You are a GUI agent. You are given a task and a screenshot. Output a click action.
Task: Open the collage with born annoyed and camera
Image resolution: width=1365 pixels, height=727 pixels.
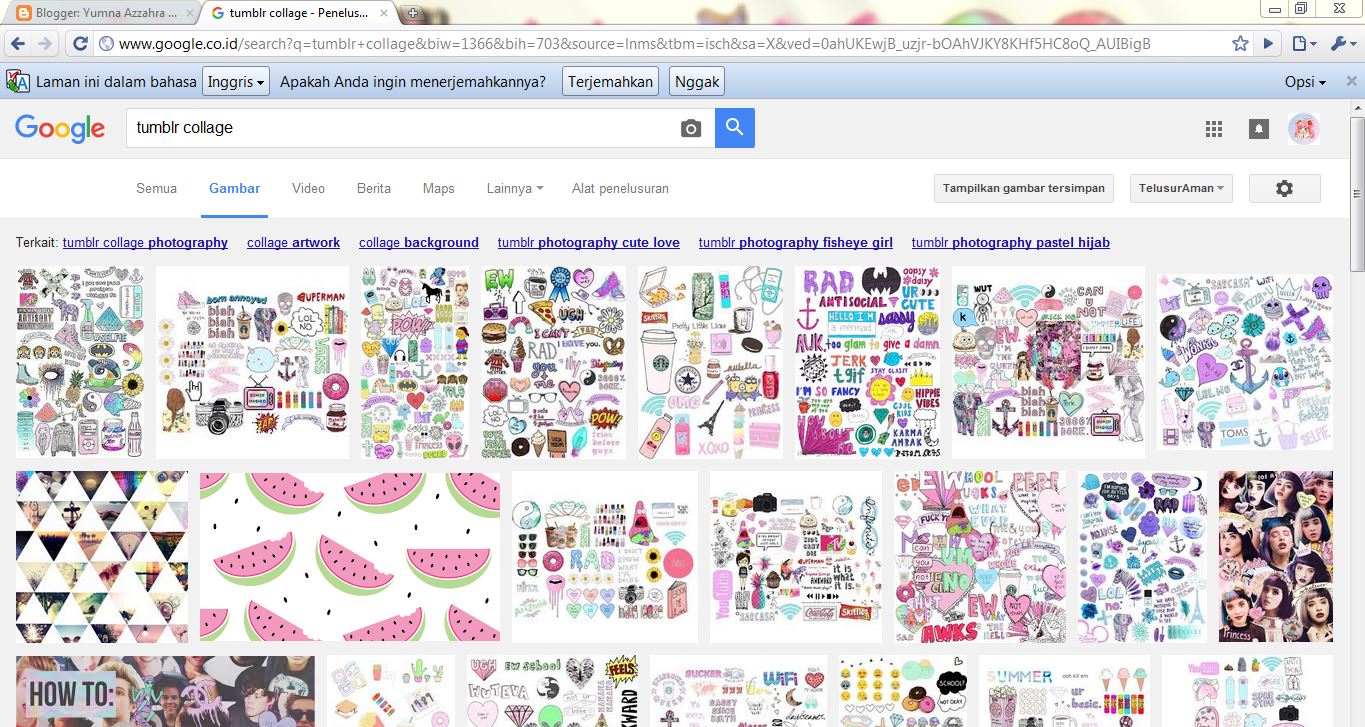tap(253, 362)
